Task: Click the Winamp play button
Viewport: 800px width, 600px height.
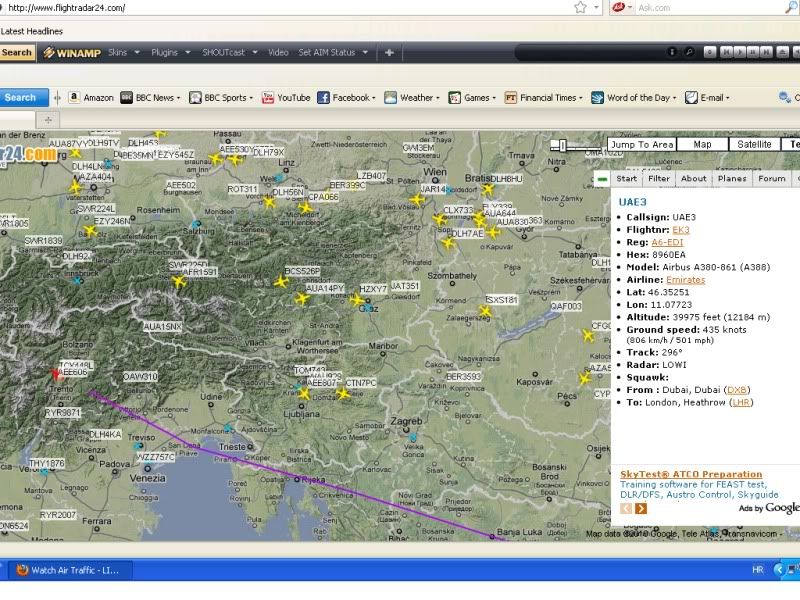Action: [739, 52]
